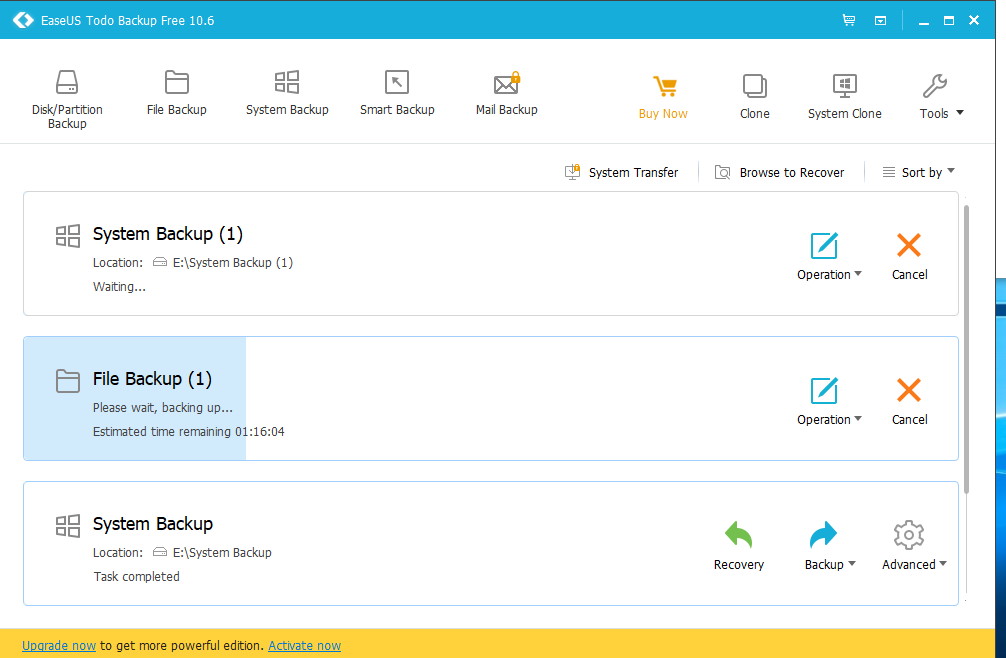The image size is (1006, 658).
Task: Open System Clone
Action: [x=844, y=97]
